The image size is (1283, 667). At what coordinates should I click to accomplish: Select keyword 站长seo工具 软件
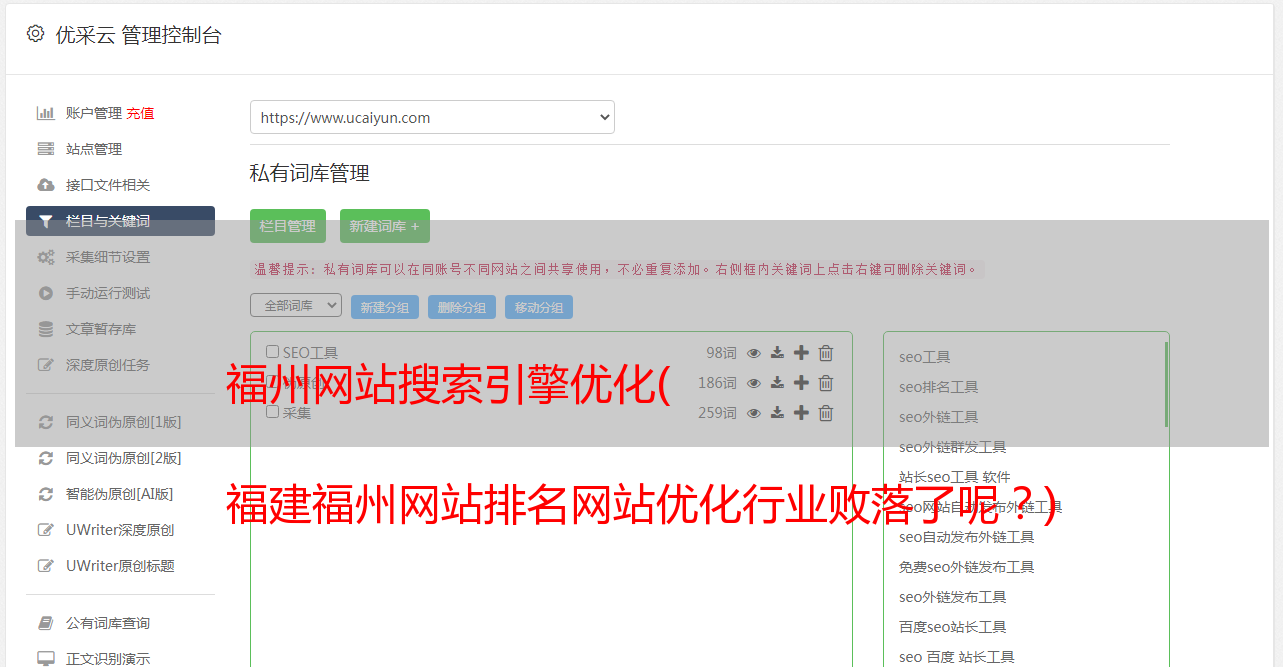click(x=954, y=477)
